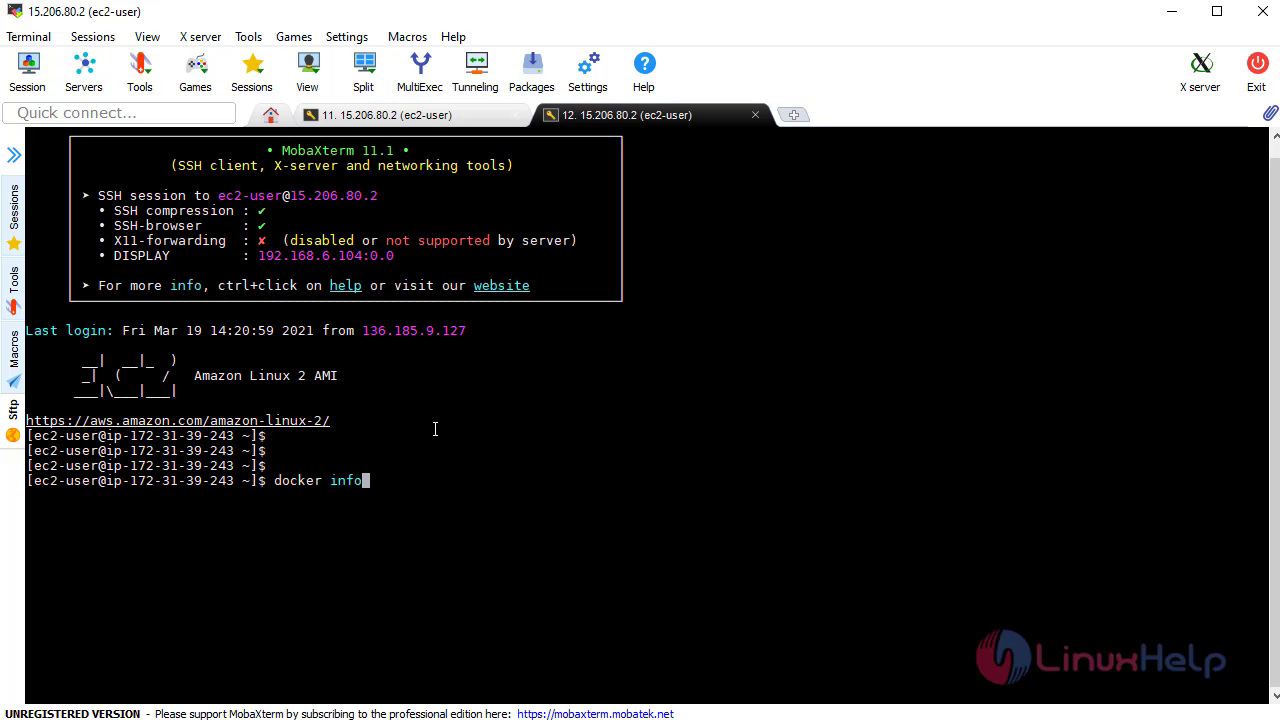Image resolution: width=1280 pixels, height=720 pixels.
Task: Click the red Exit icon
Action: pyautogui.click(x=1257, y=72)
